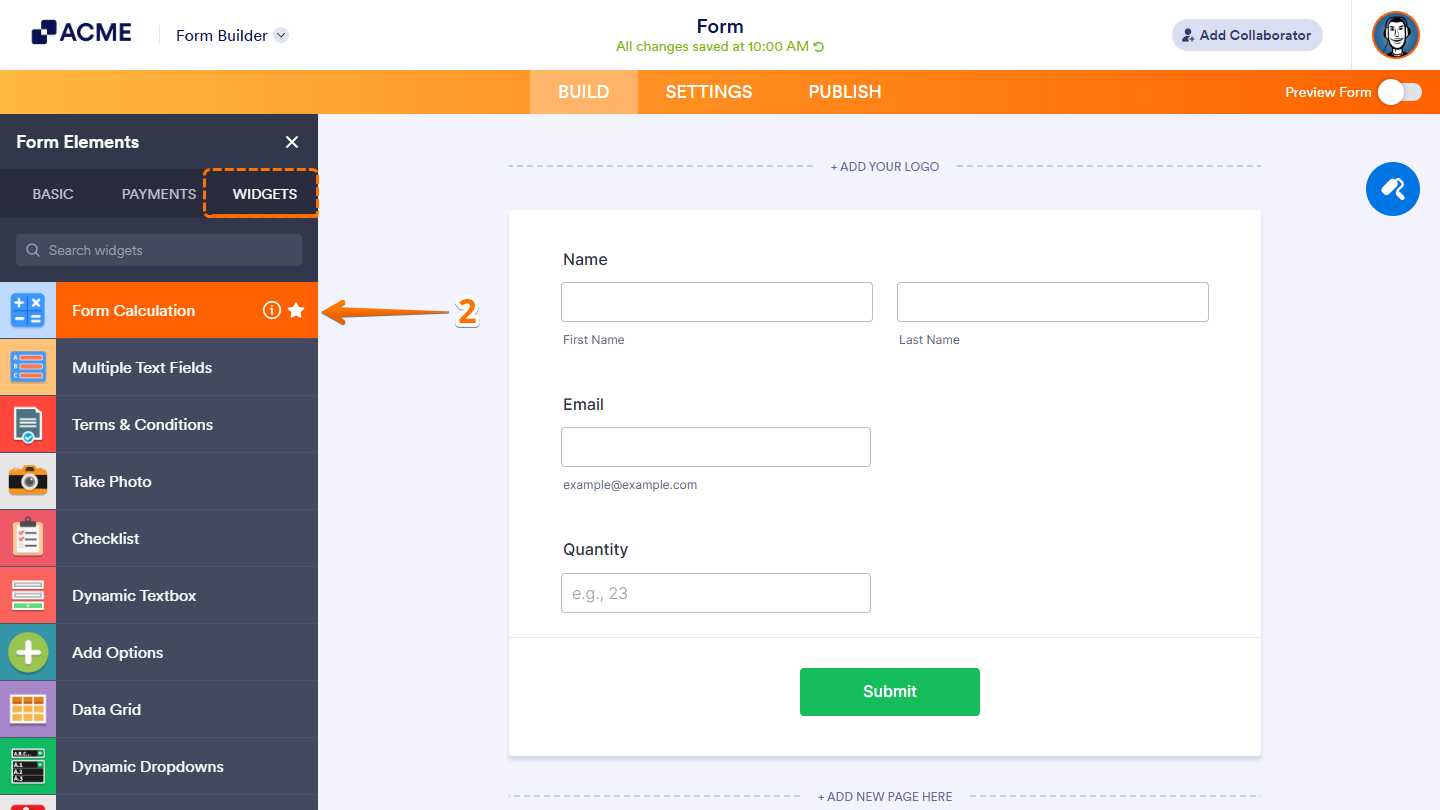Viewport: 1440px width, 810px height.
Task: Click inside the Search widgets field
Action: click(158, 249)
